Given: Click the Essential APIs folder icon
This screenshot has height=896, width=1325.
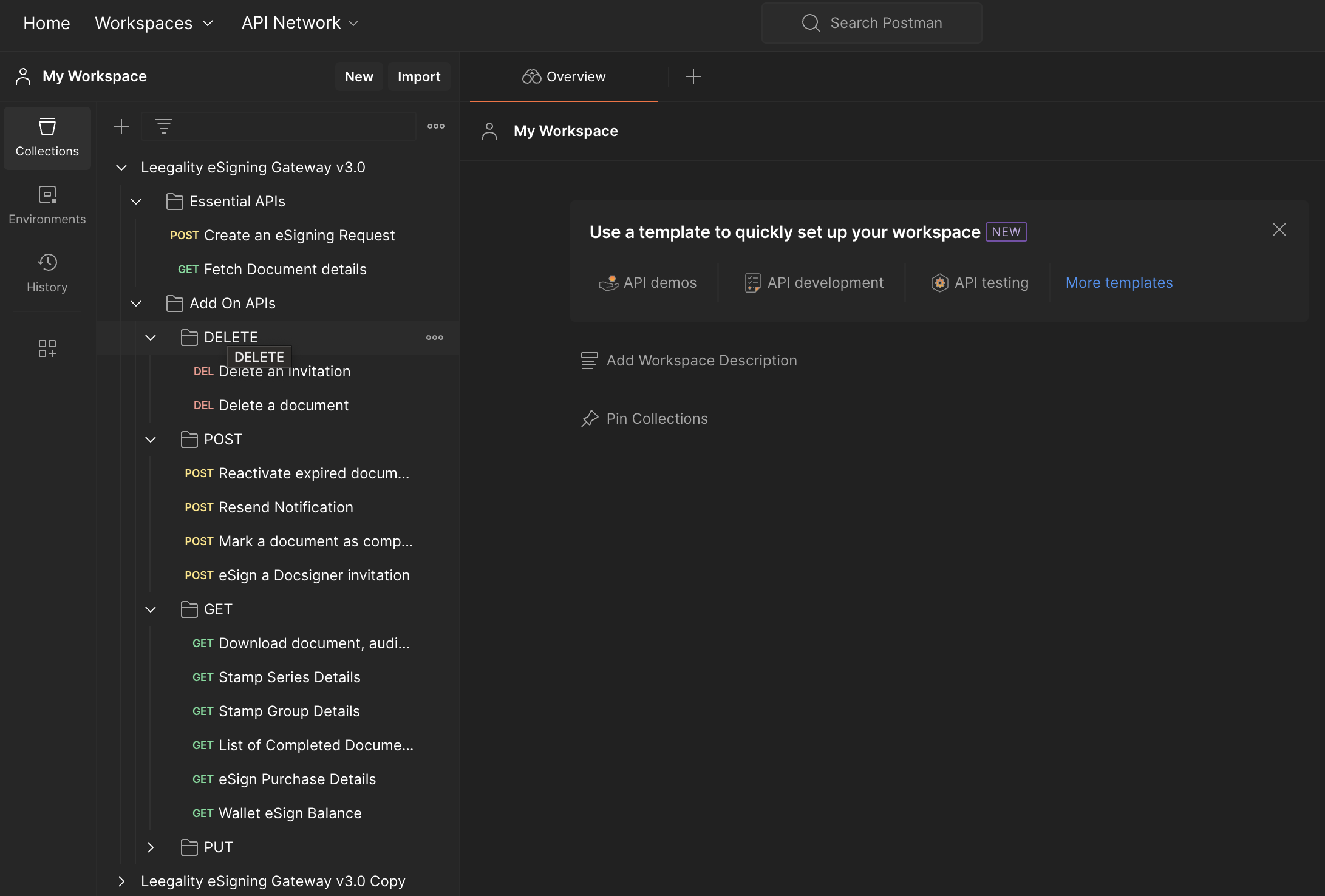Looking at the screenshot, I should [175, 202].
